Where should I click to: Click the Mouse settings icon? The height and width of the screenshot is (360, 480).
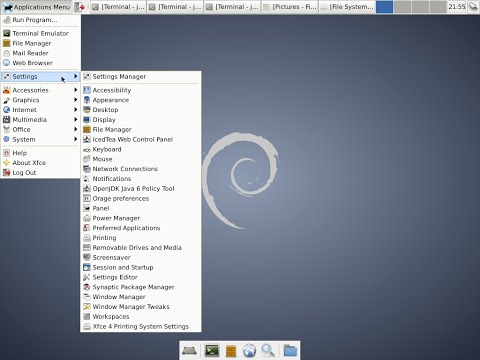[87, 159]
